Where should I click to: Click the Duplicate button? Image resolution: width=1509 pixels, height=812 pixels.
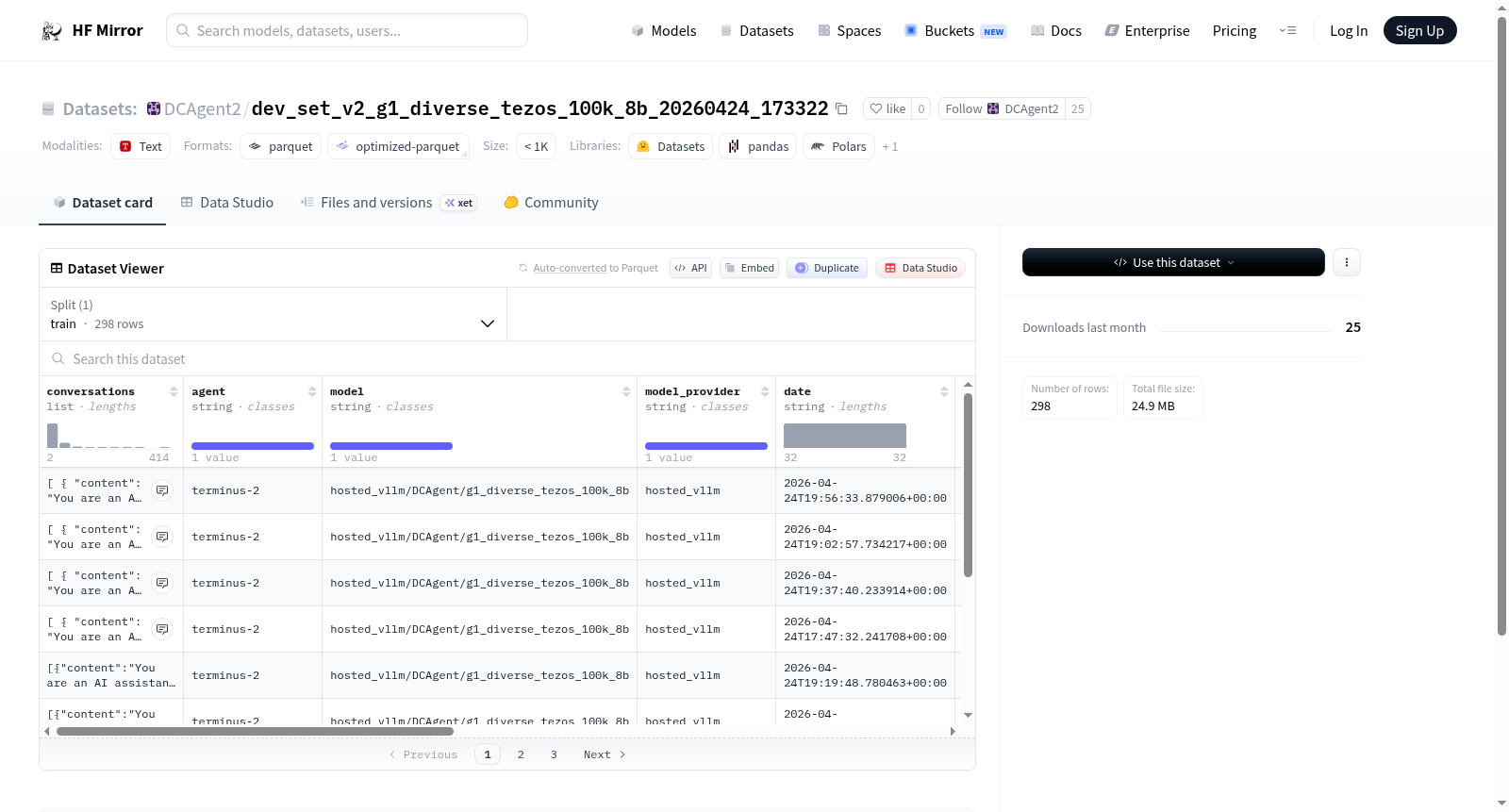pos(827,268)
